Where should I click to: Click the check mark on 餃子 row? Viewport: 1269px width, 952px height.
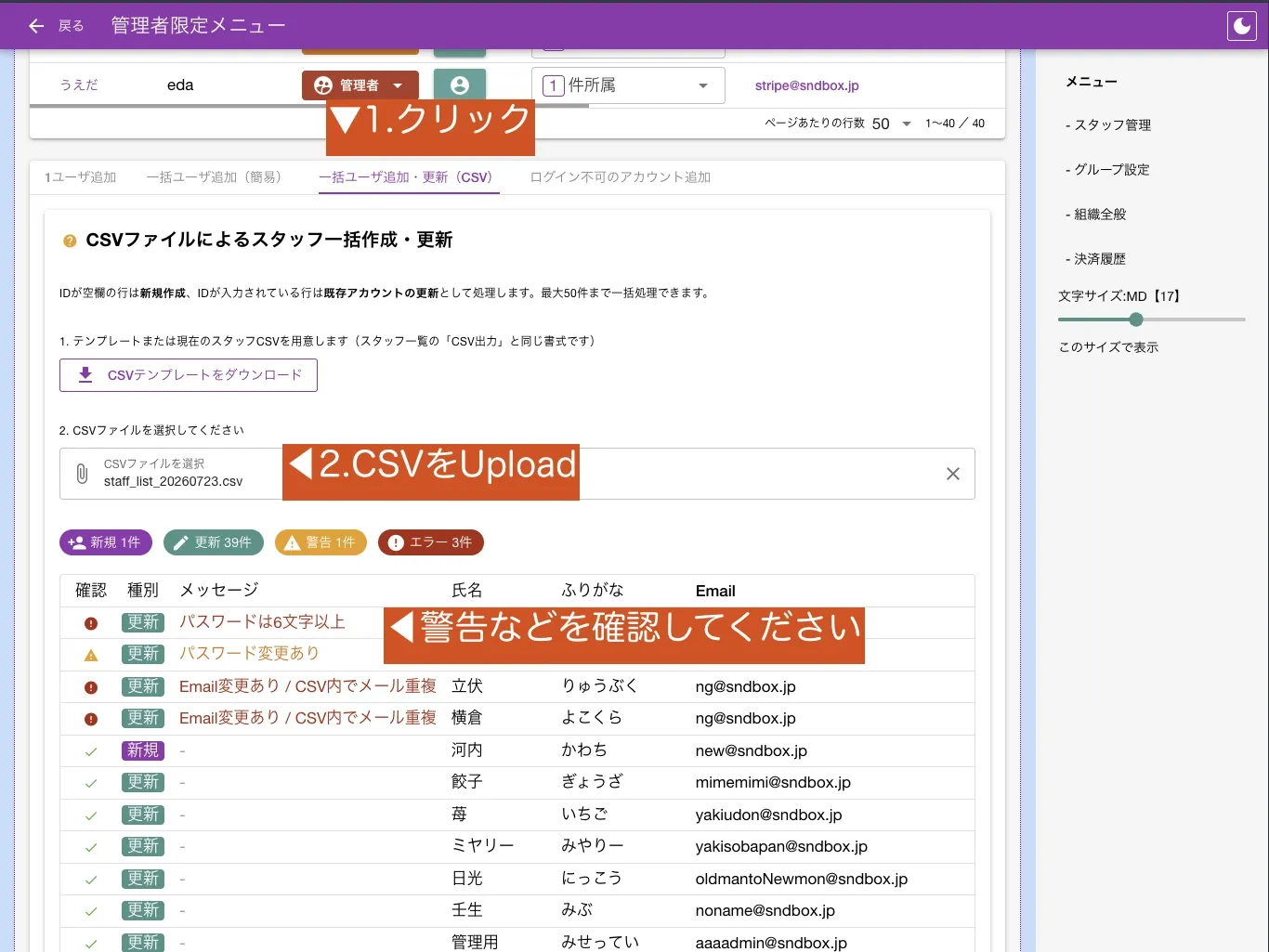pos(91,783)
